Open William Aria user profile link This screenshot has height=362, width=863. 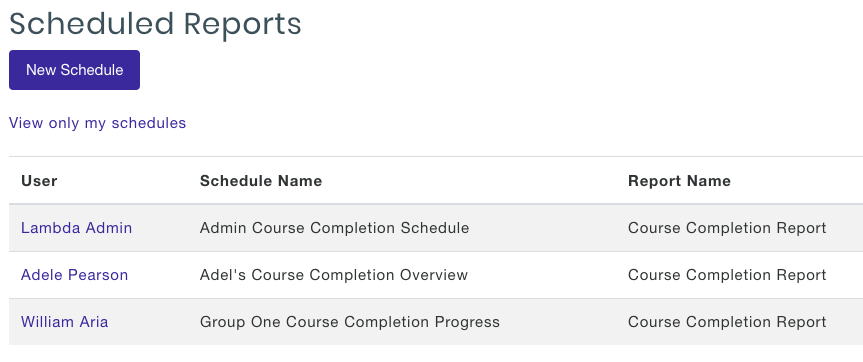(x=64, y=322)
